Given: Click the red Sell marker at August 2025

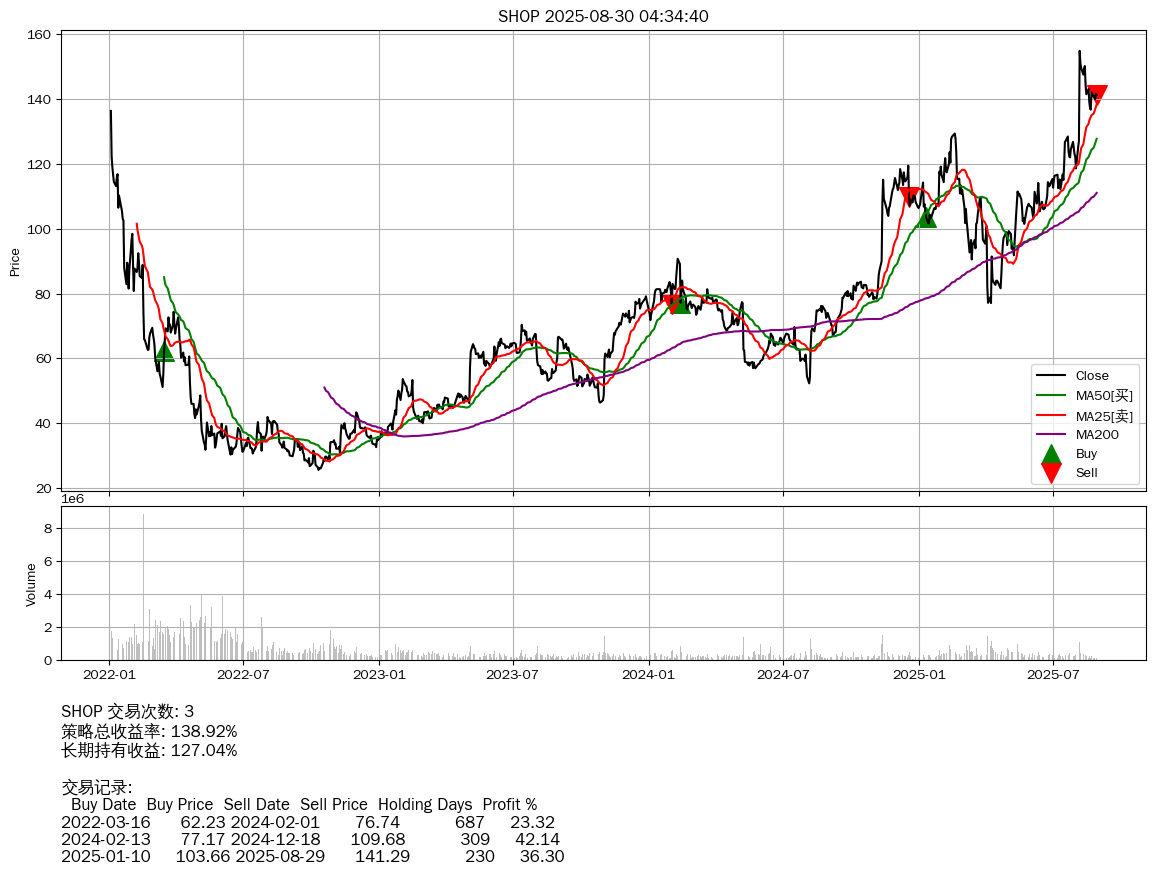Looking at the screenshot, I should pos(1097,95).
